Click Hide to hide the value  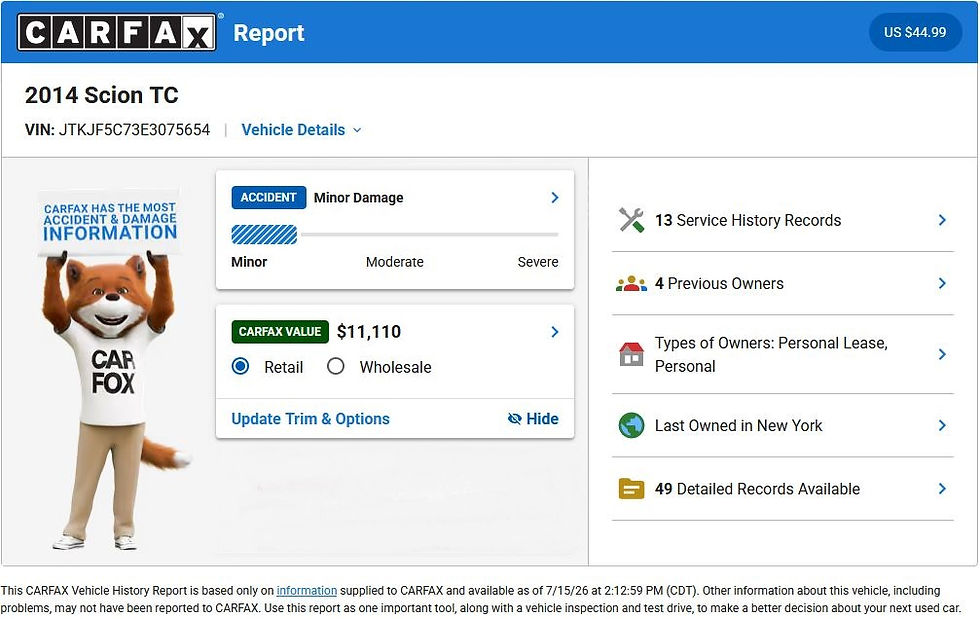point(533,419)
